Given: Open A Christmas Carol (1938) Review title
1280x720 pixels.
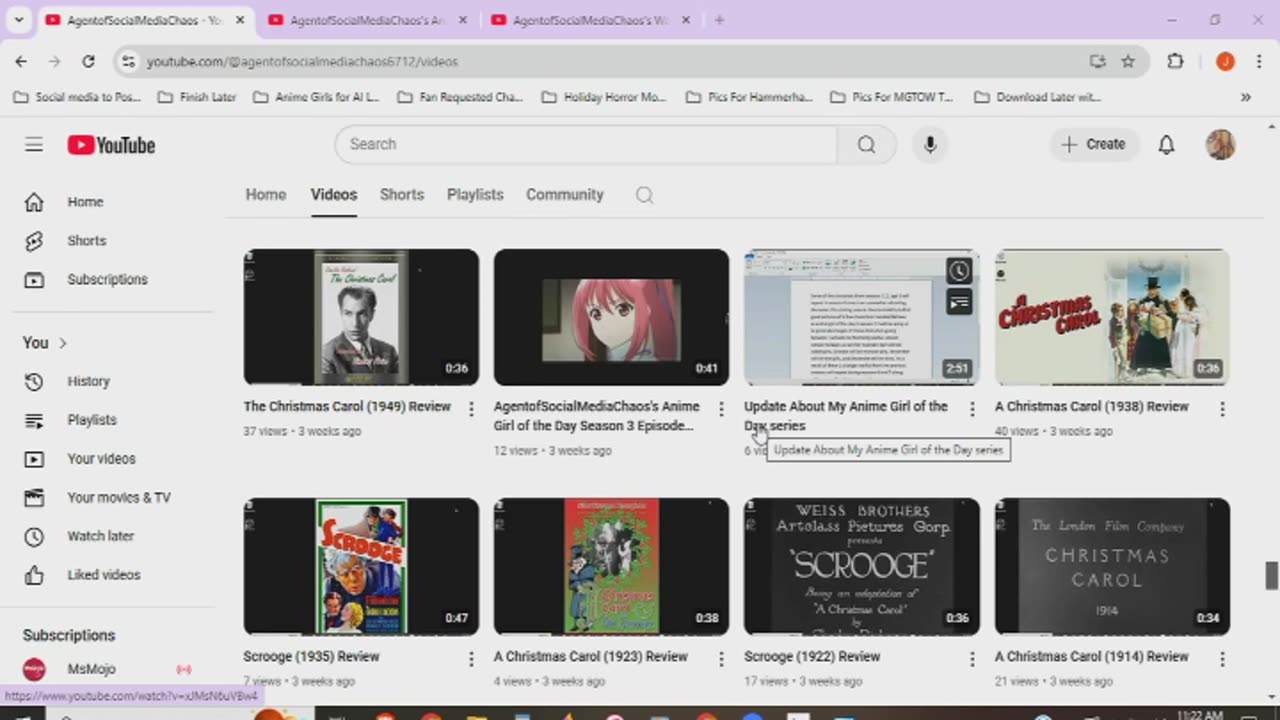Looking at the screenshot, I should [1092, 407].
